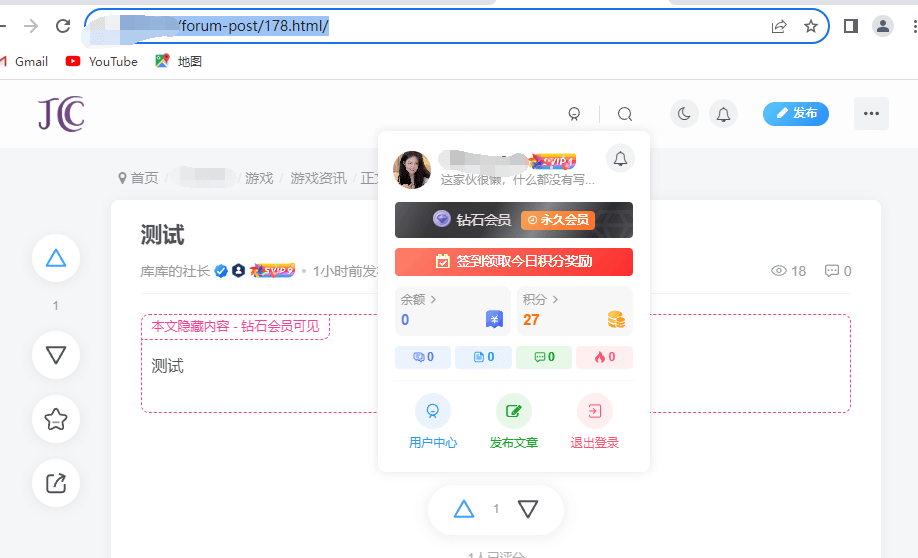Viewport: 918px width, 558px height.
Task: Click the SVIP9 badge beside author
Action: click(272, 271)
